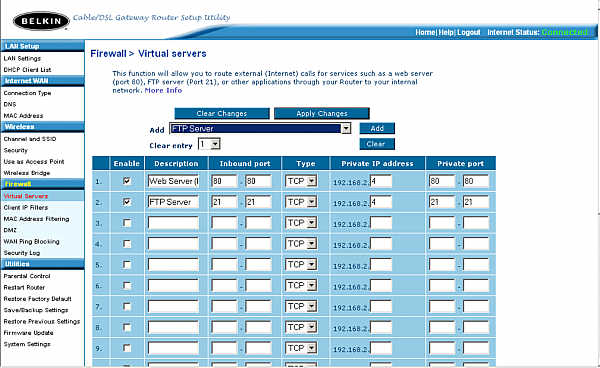Open System Settings page
This screenshot has width=600, height=368.
pyautogui.click(x=27, y=344)
